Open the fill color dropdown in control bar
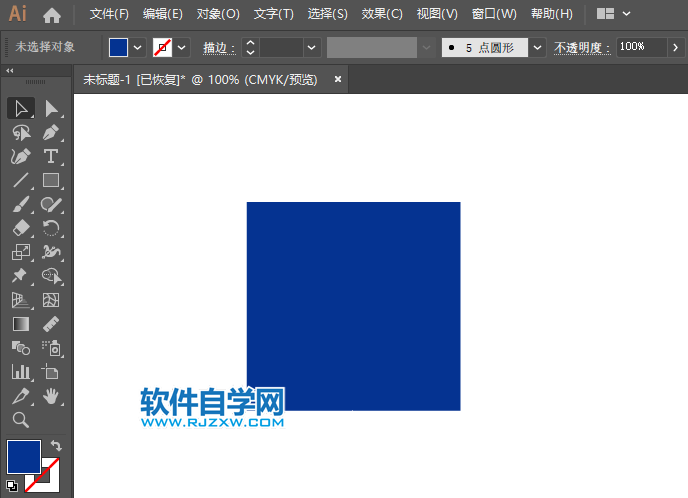The image size is (688, 498). (x=137, y=47)
